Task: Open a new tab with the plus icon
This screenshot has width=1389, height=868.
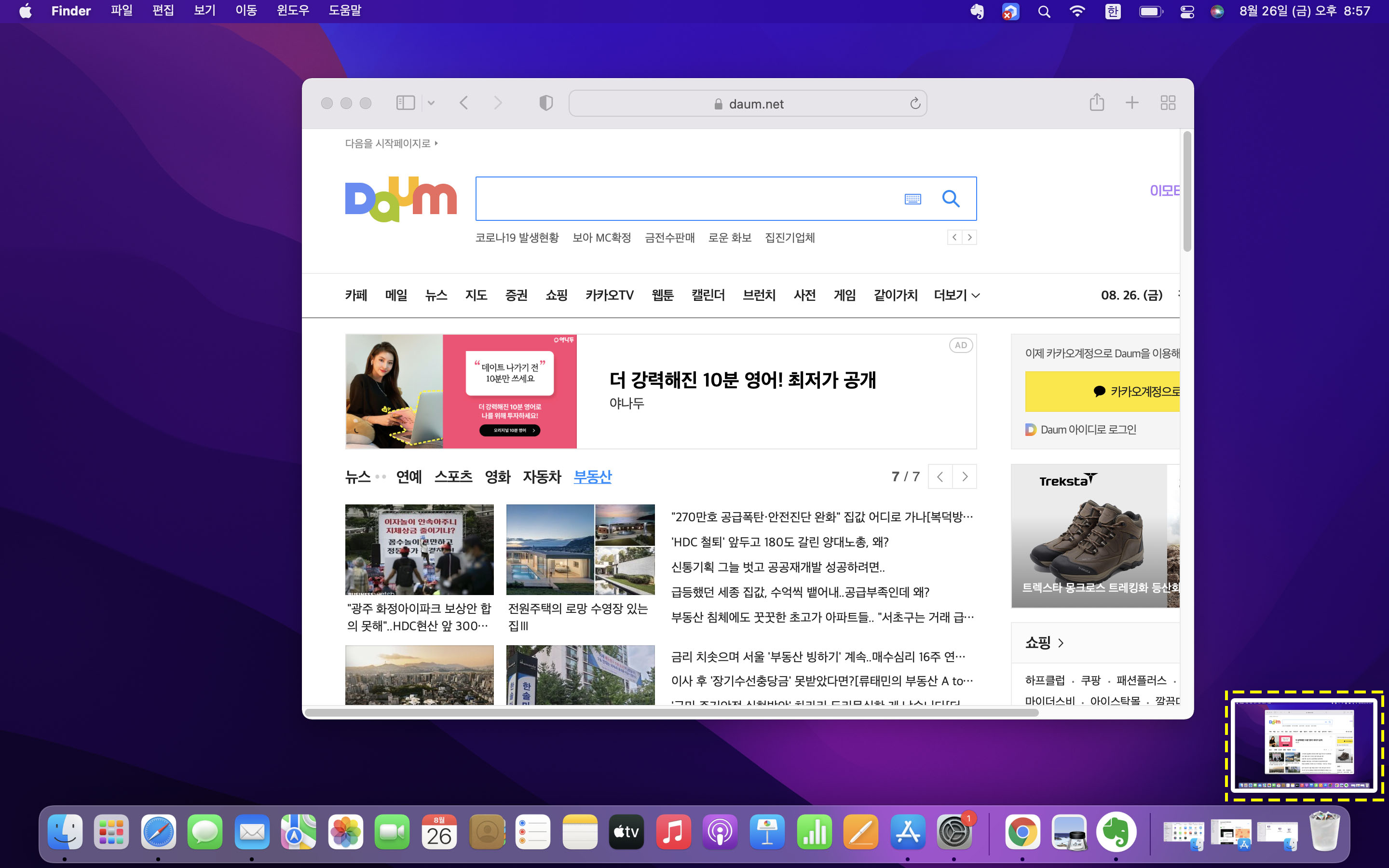Action: [x=1131, y=103]
